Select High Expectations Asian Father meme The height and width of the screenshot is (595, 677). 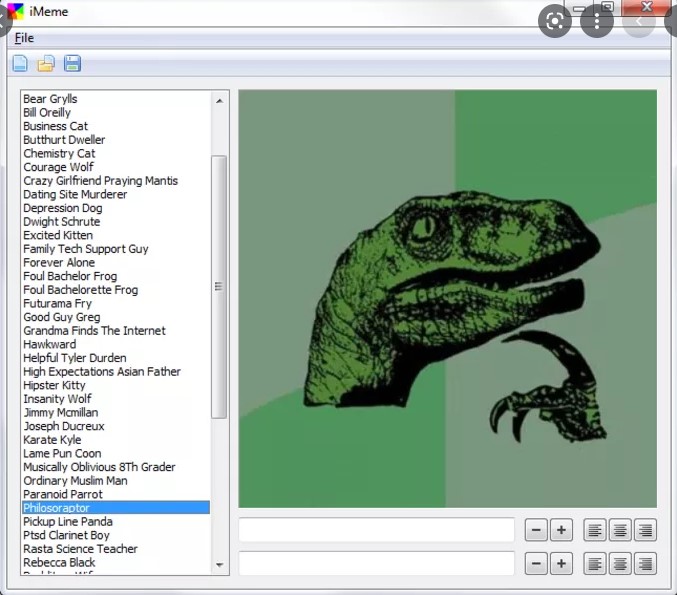point(102,372)
